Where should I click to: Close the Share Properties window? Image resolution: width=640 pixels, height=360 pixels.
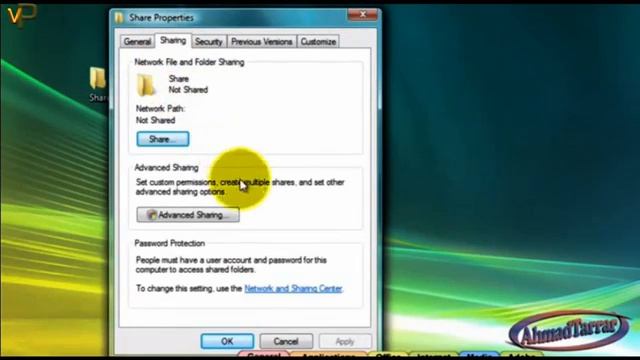pos(363,15)
